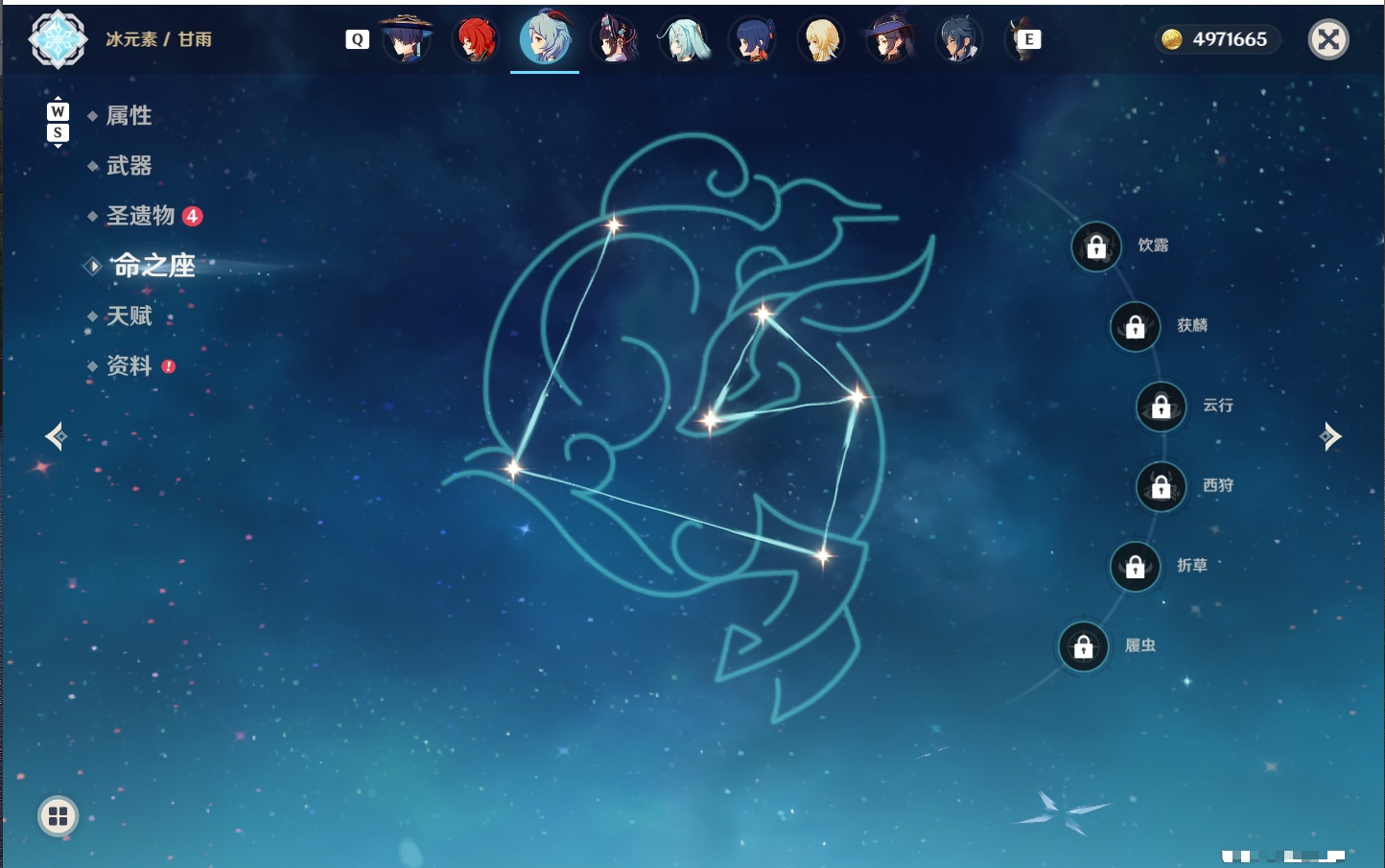Image resolution: width=1385 pixels, height=868 pixels.
Task: Click the Cryo element emblem icon
Action: point(58,39)
